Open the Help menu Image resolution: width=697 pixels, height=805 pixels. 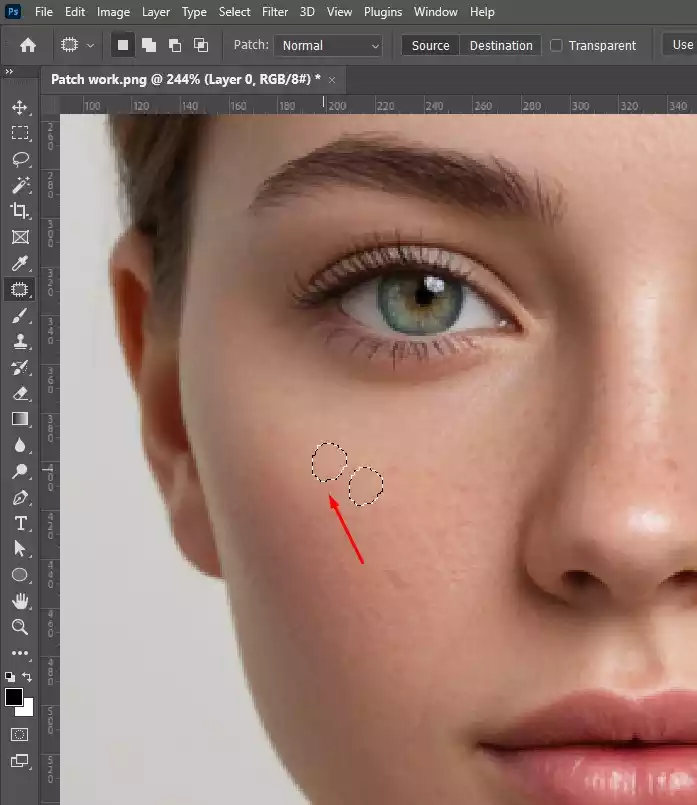[x=482, y=12]
